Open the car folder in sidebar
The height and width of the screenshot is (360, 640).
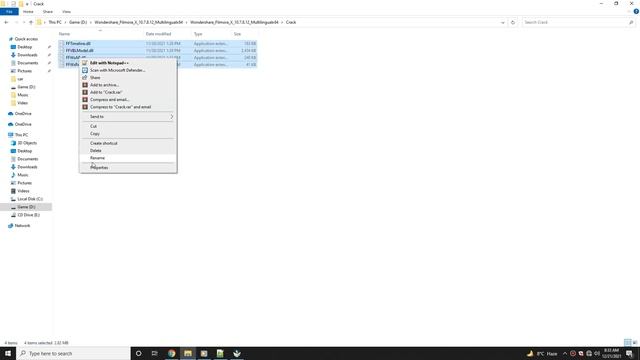point(20,79)
